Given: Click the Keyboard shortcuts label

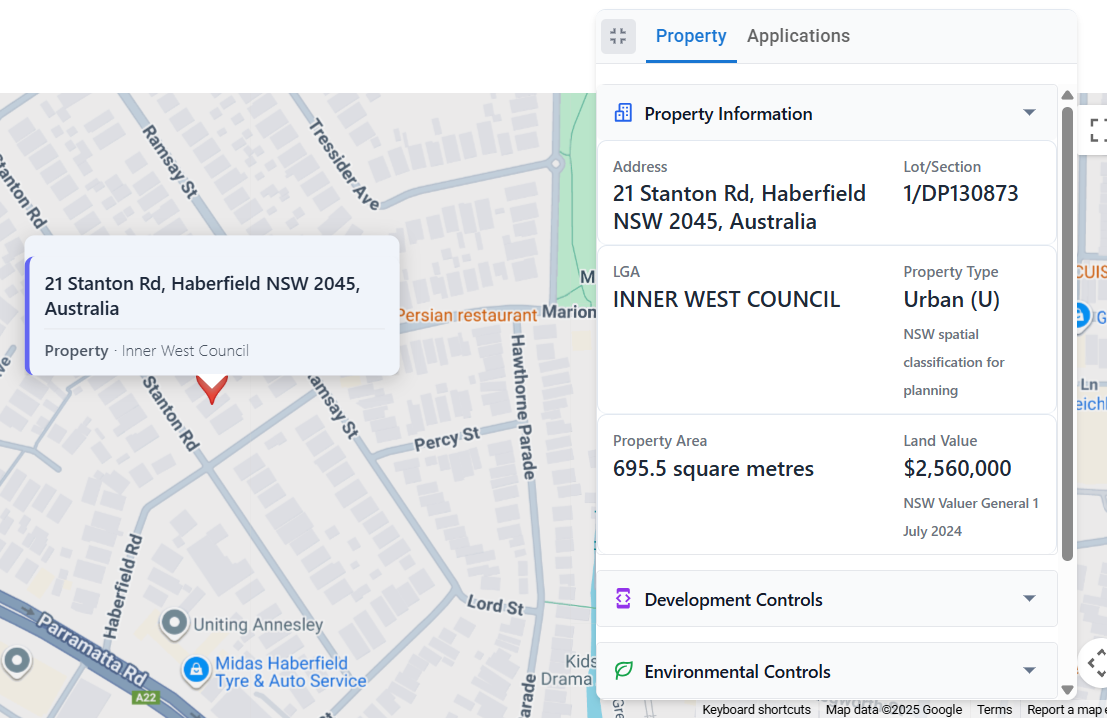Looking at the screenshot, I should (756, 709).
